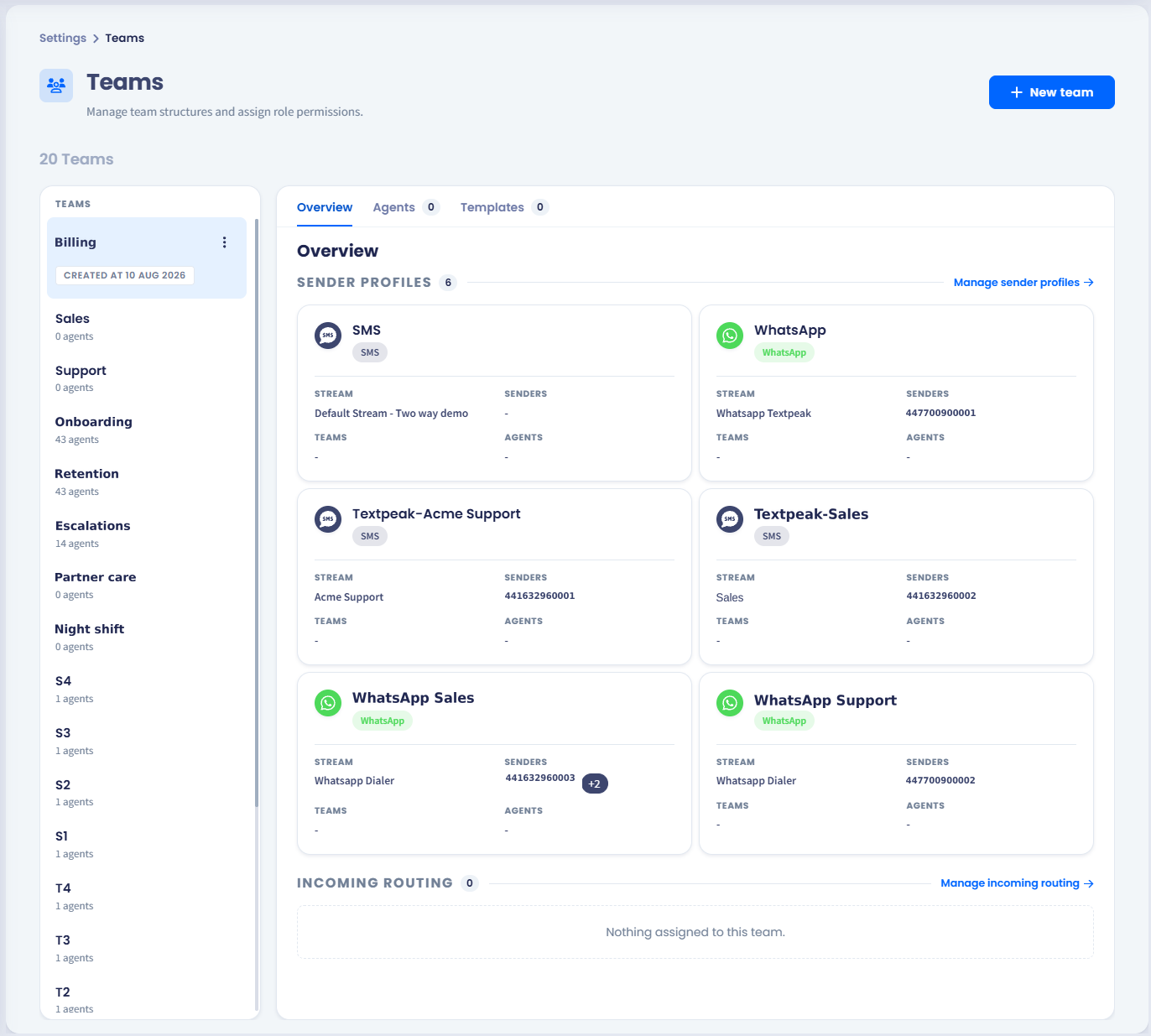Click Textpeak-Acme Support card title

436,514
